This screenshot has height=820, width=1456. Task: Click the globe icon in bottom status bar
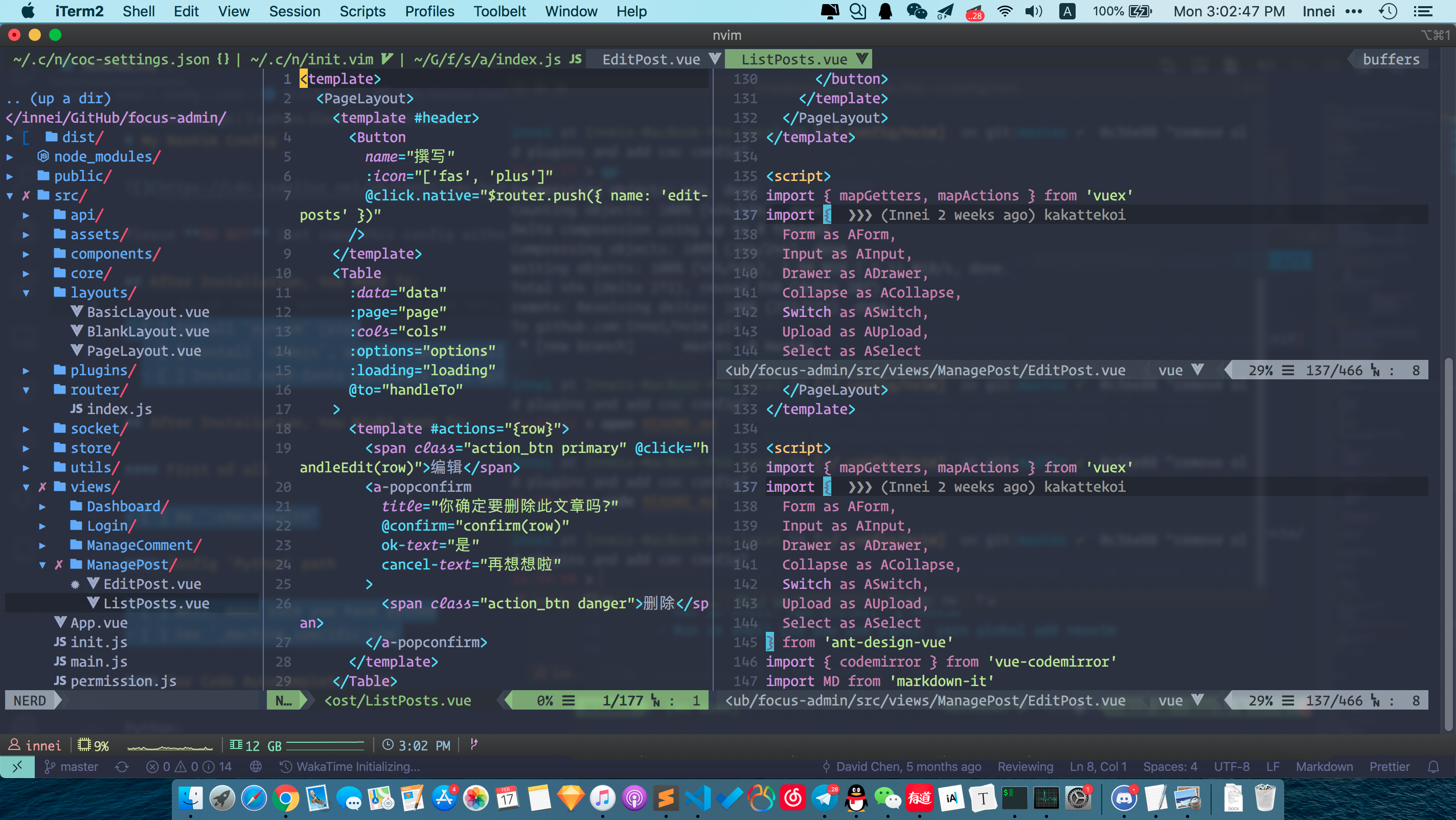(256, 766)
